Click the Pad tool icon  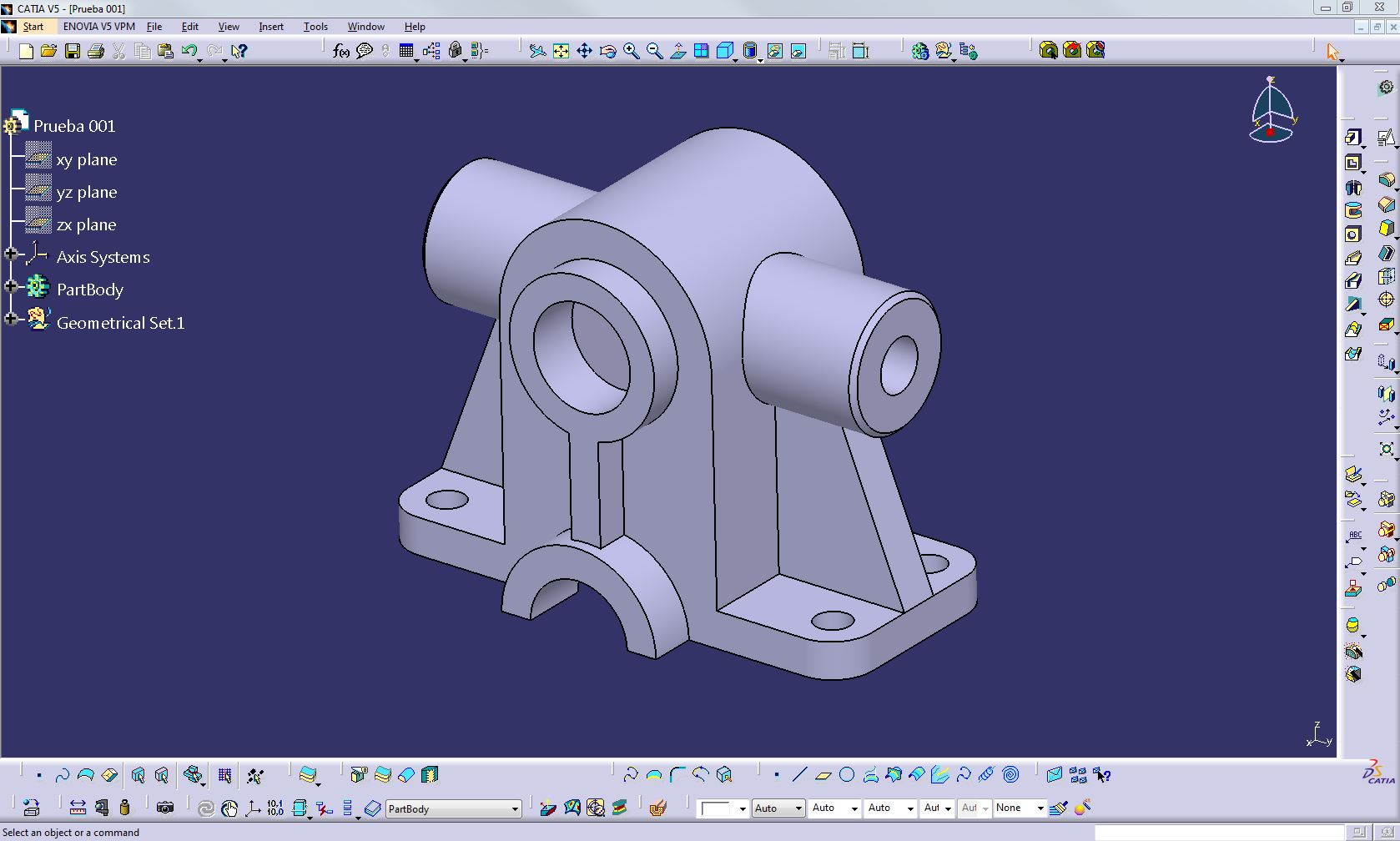click(1353, 138)
